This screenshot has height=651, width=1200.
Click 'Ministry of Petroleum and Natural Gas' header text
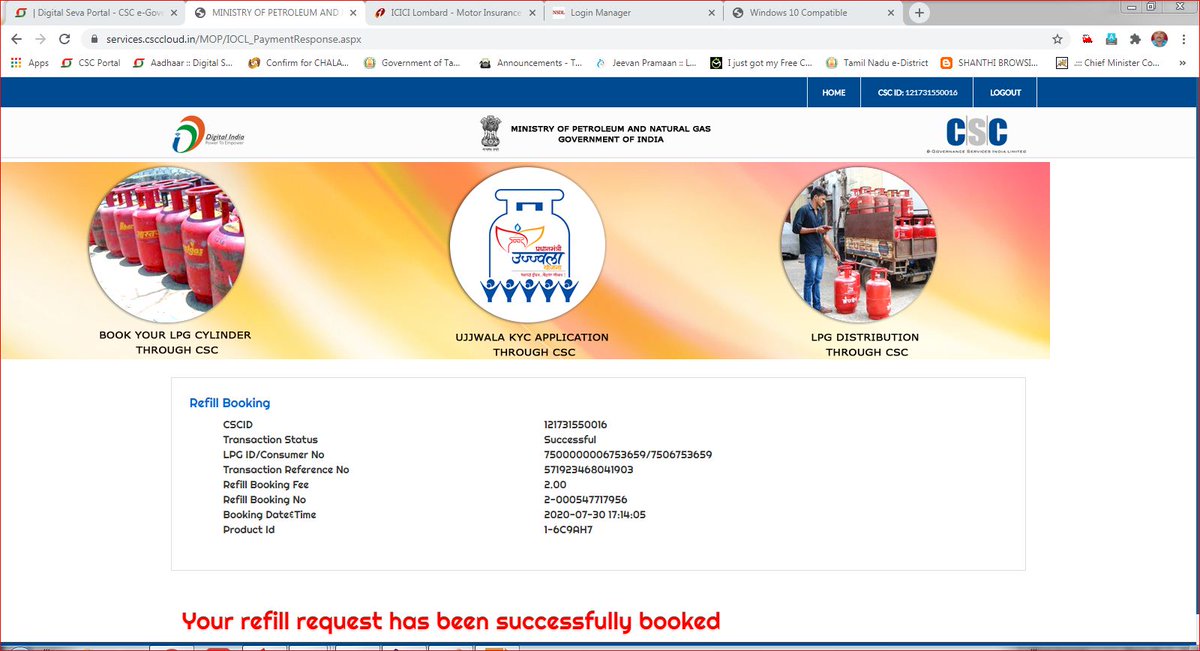point(610,129)
